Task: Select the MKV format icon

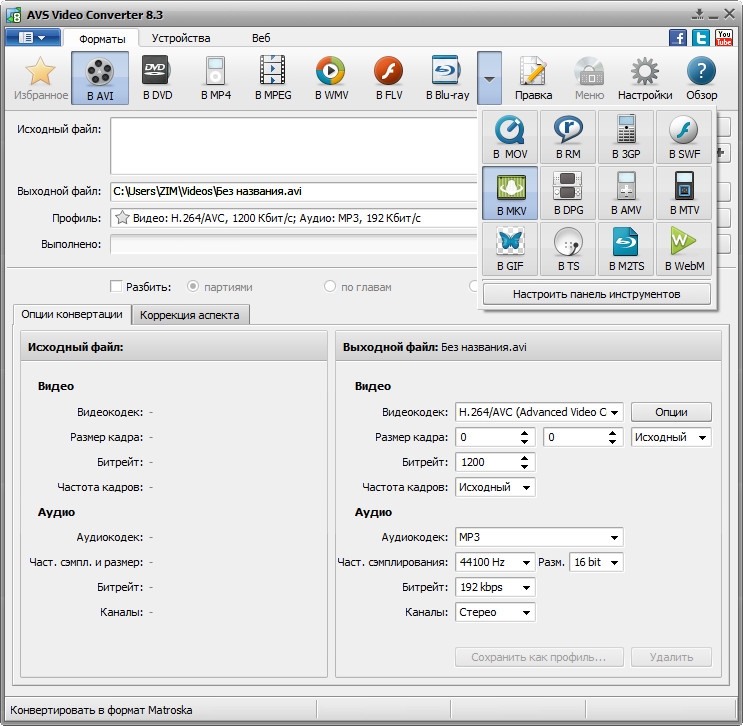Action: [510, 193]
